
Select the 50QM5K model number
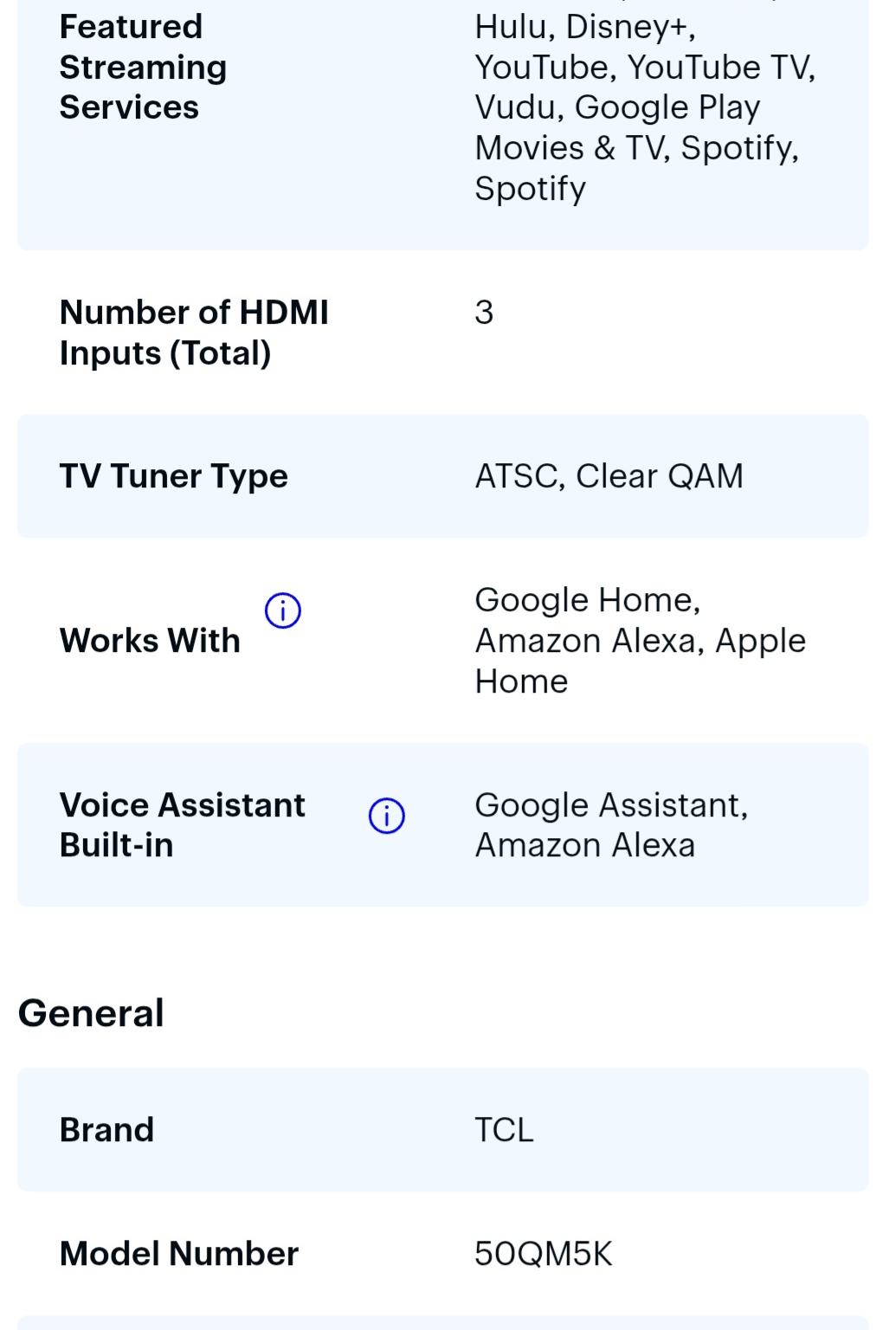[x=544, y=1254]
